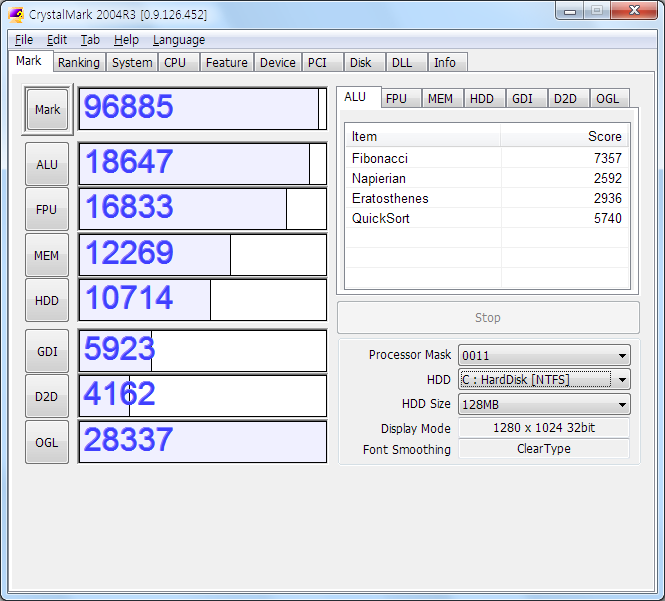
Task: Switch to the Ranking tab
Action: (x=79, y=62)
